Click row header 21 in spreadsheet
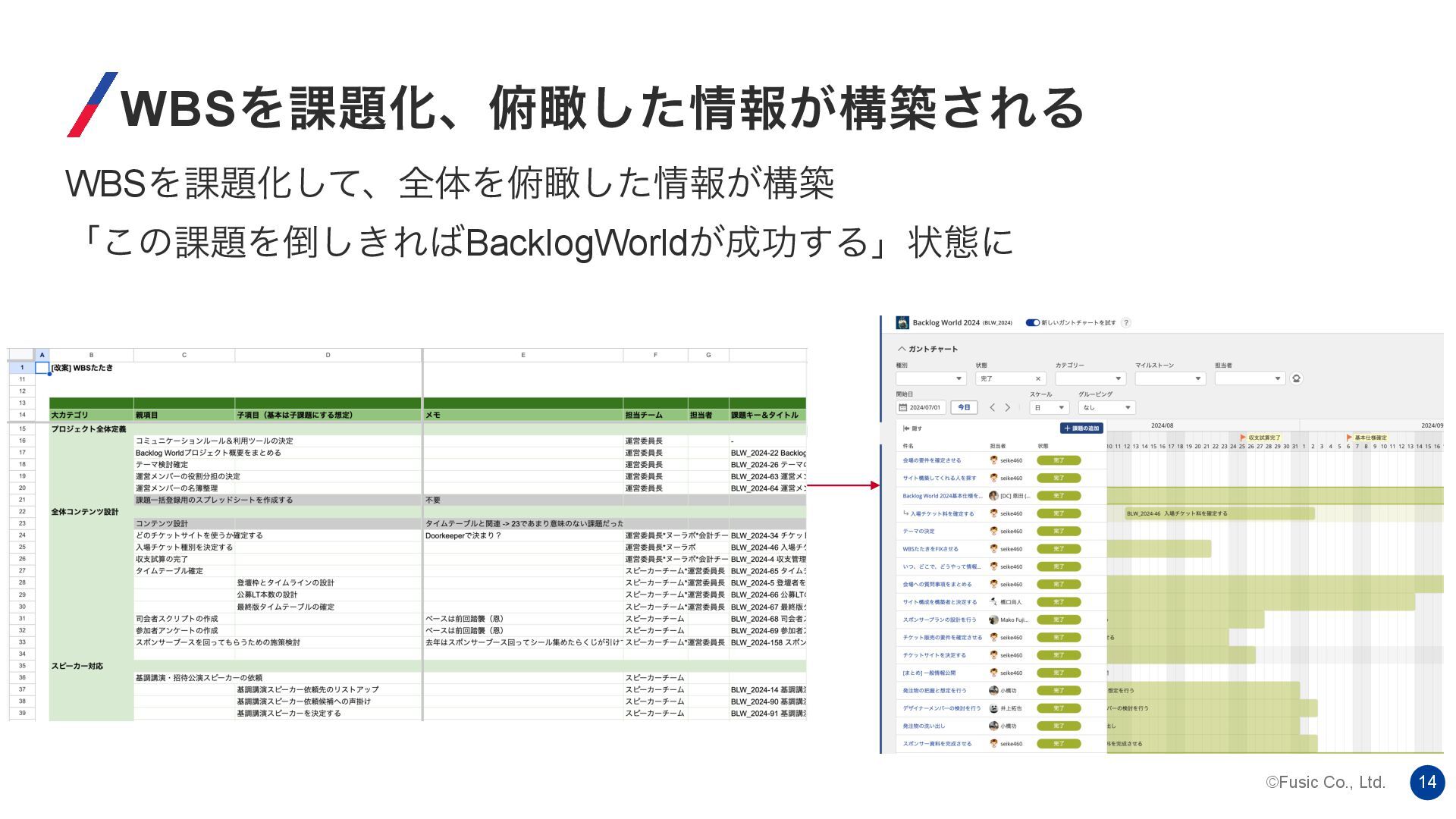Screen dimensions: 1456x819 [x=22, y=500]
